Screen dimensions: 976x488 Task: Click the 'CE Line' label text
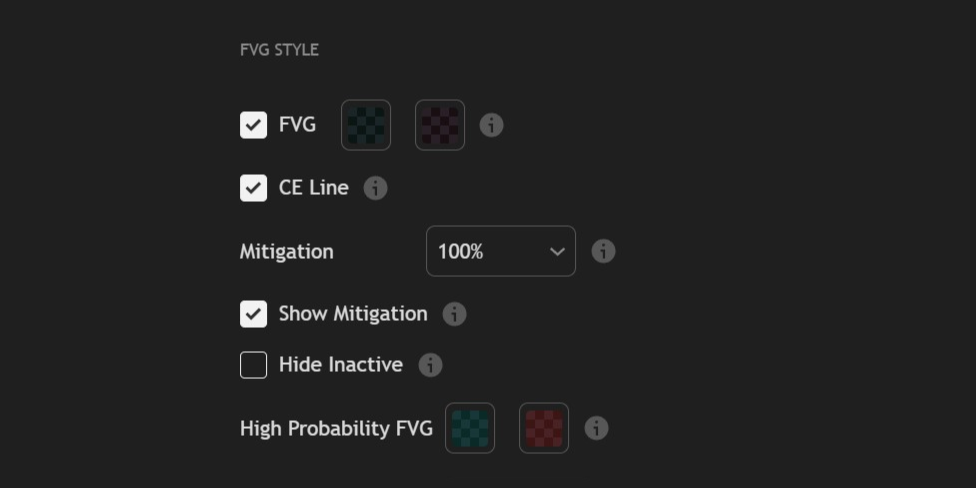314,188
